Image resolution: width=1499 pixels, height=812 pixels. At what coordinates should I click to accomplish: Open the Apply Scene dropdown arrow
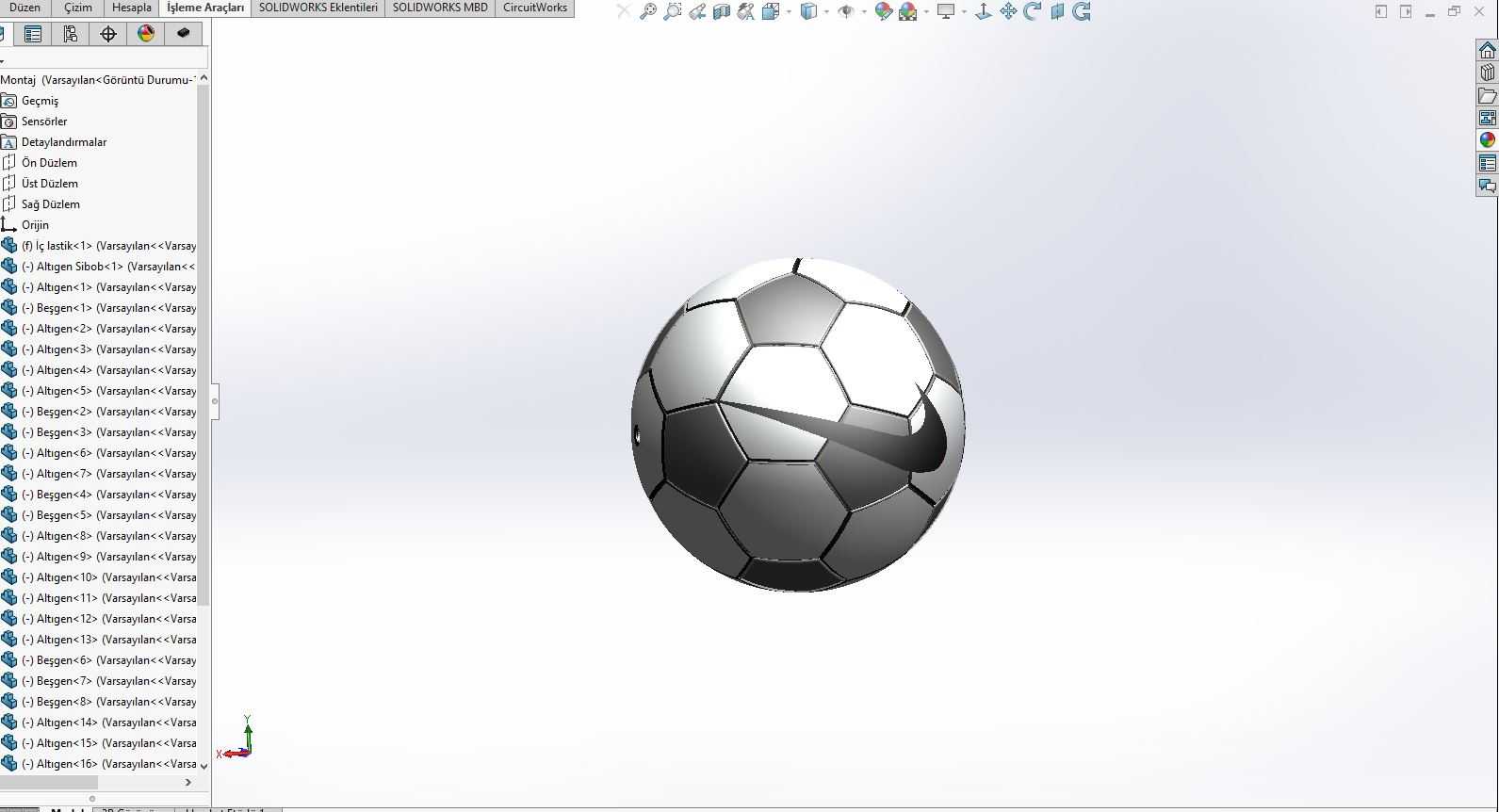[x=926, y=11]
